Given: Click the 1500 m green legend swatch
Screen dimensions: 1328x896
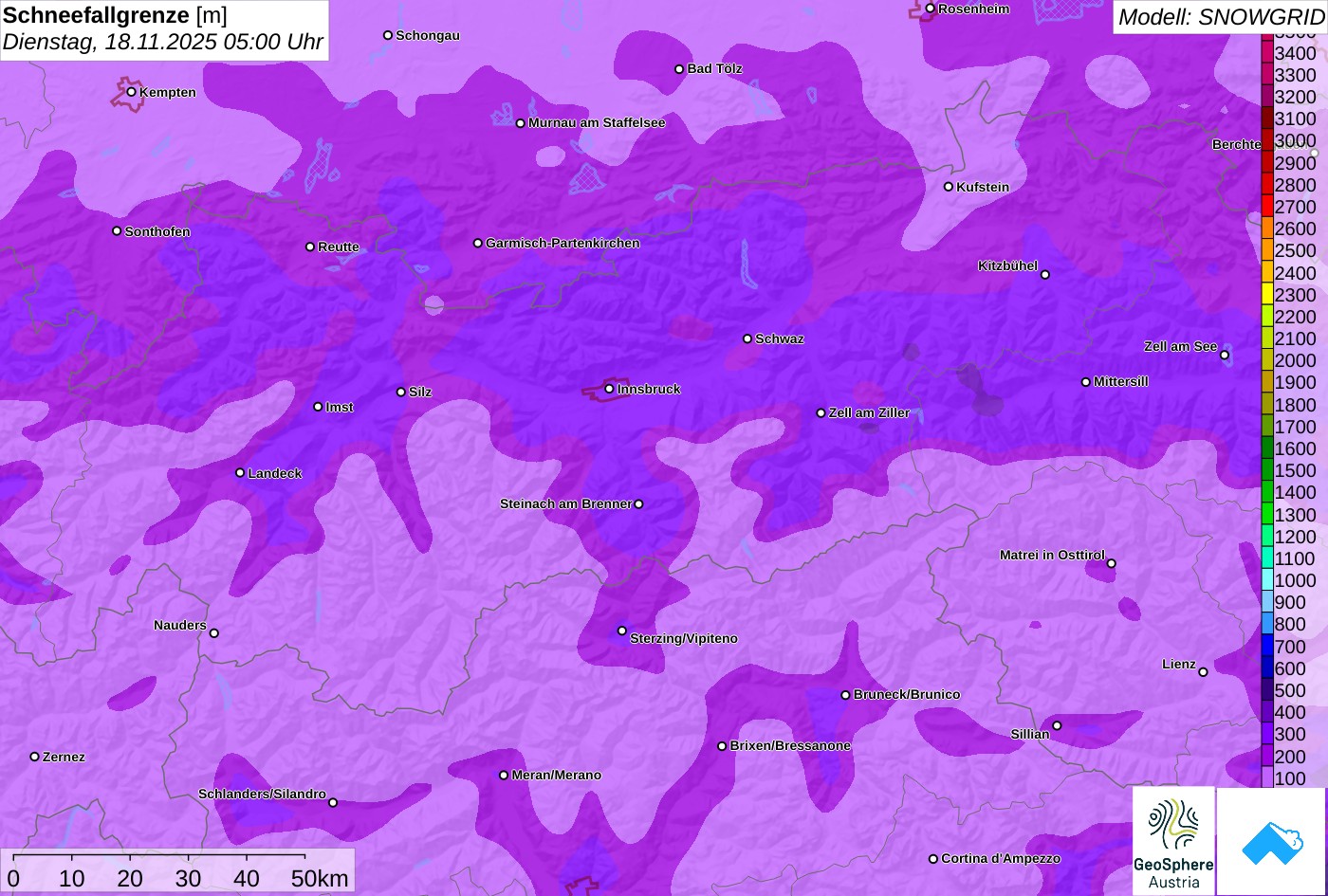Looking at the screenshot, I should 1267,470.
